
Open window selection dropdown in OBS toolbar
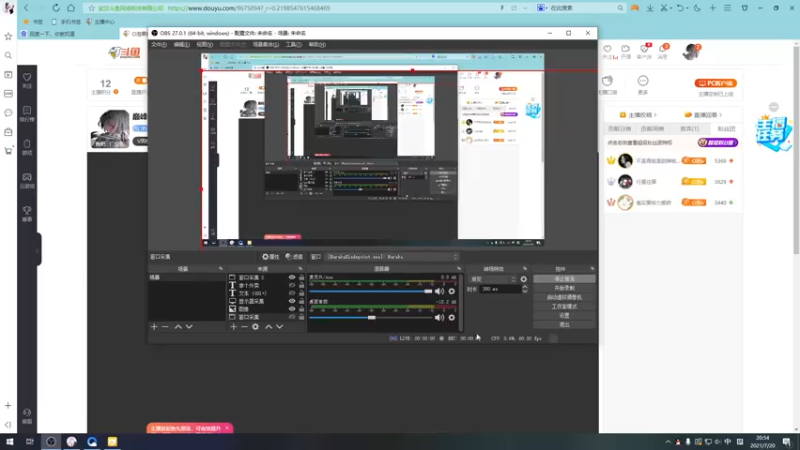tap(392, 257)
